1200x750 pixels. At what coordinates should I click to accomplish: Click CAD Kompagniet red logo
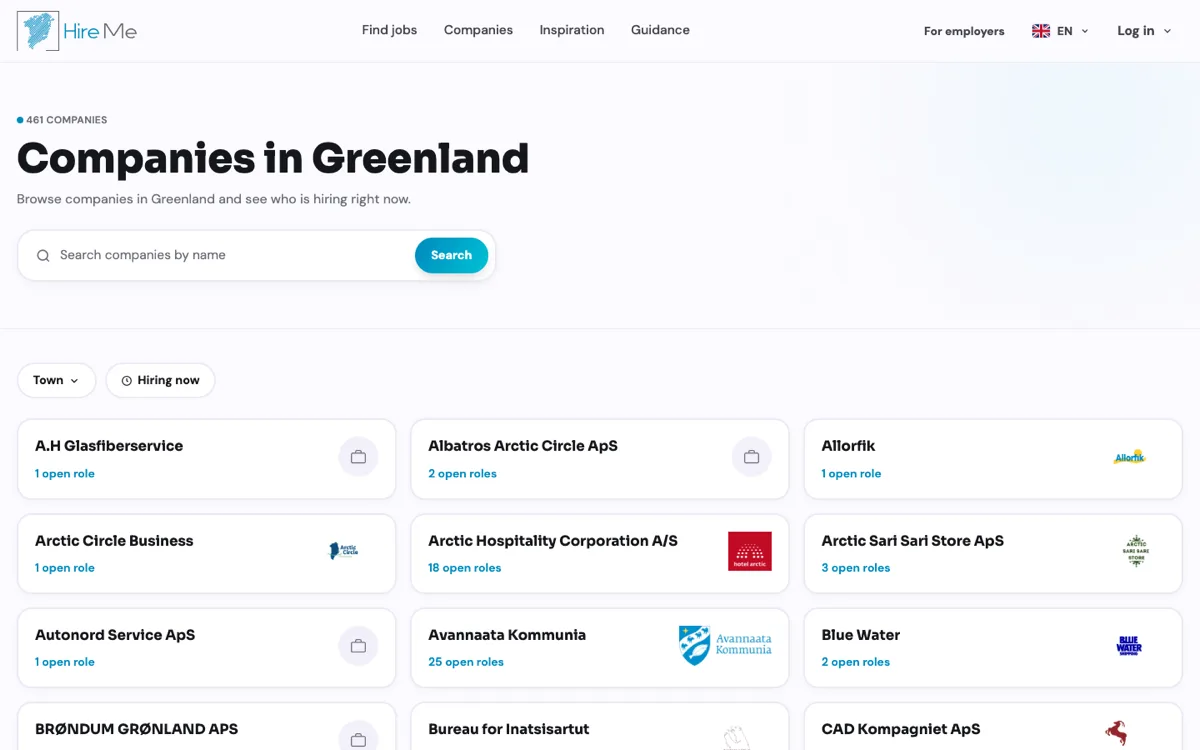1116,733
